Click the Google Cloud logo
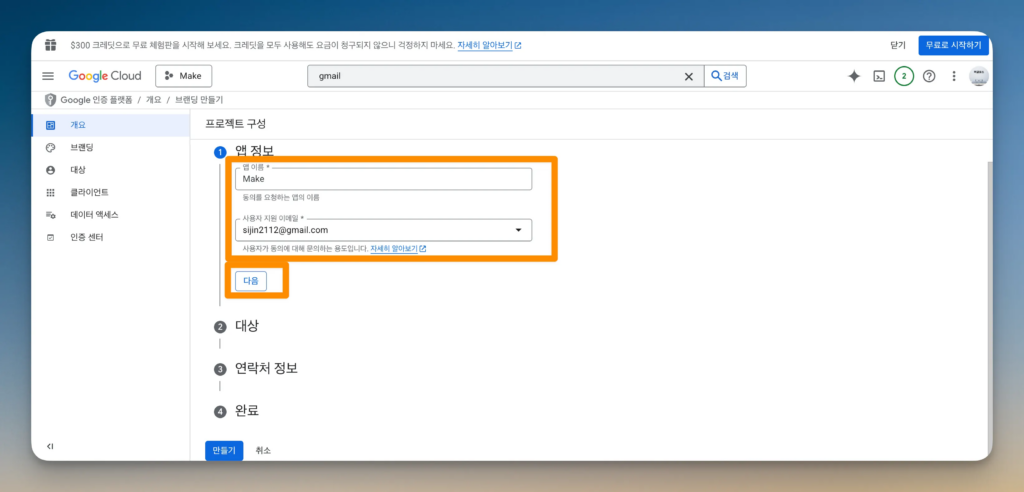1024x492 pixels. tap(104, 76)
